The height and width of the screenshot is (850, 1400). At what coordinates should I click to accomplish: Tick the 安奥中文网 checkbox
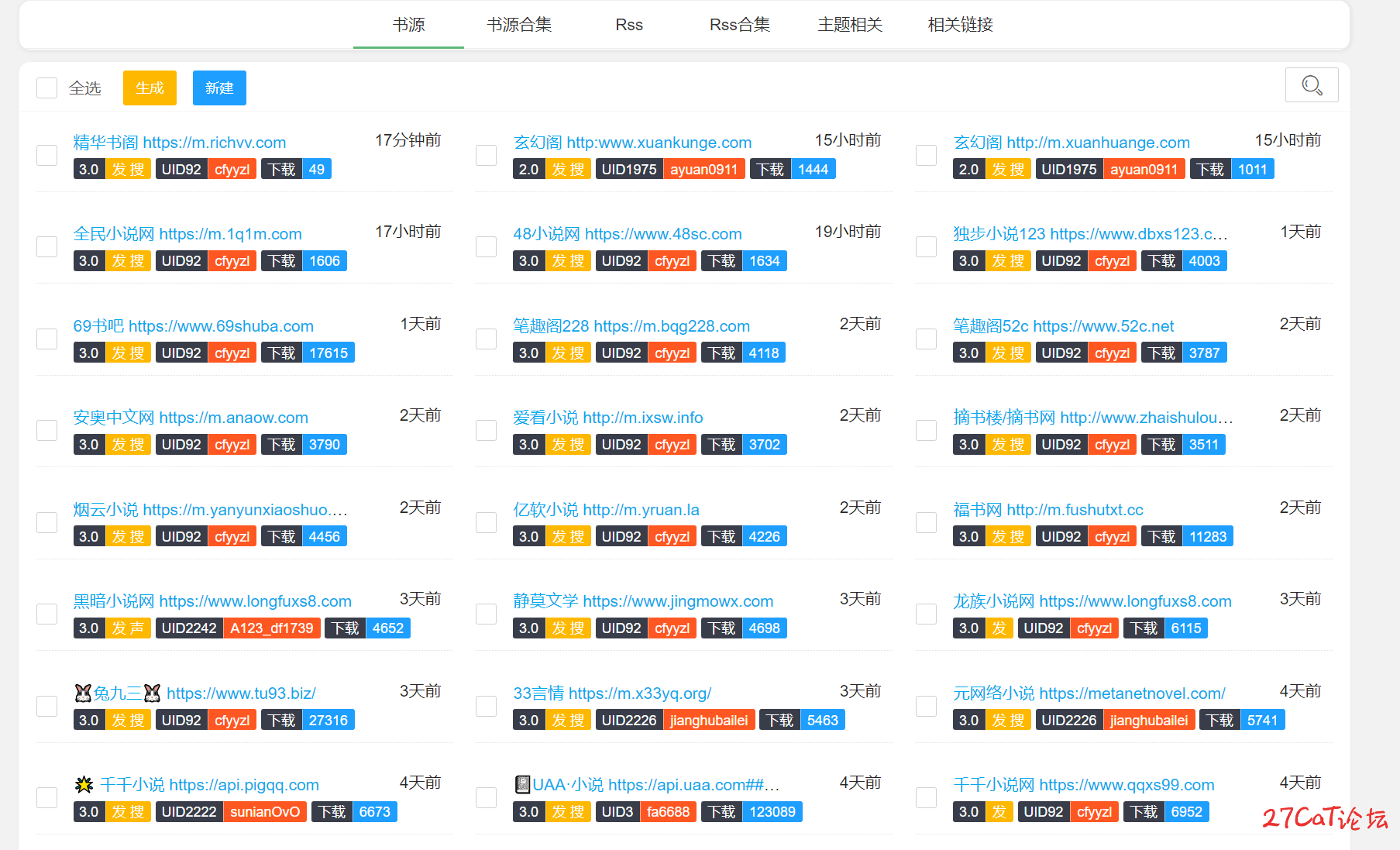(x=47, y=430)
